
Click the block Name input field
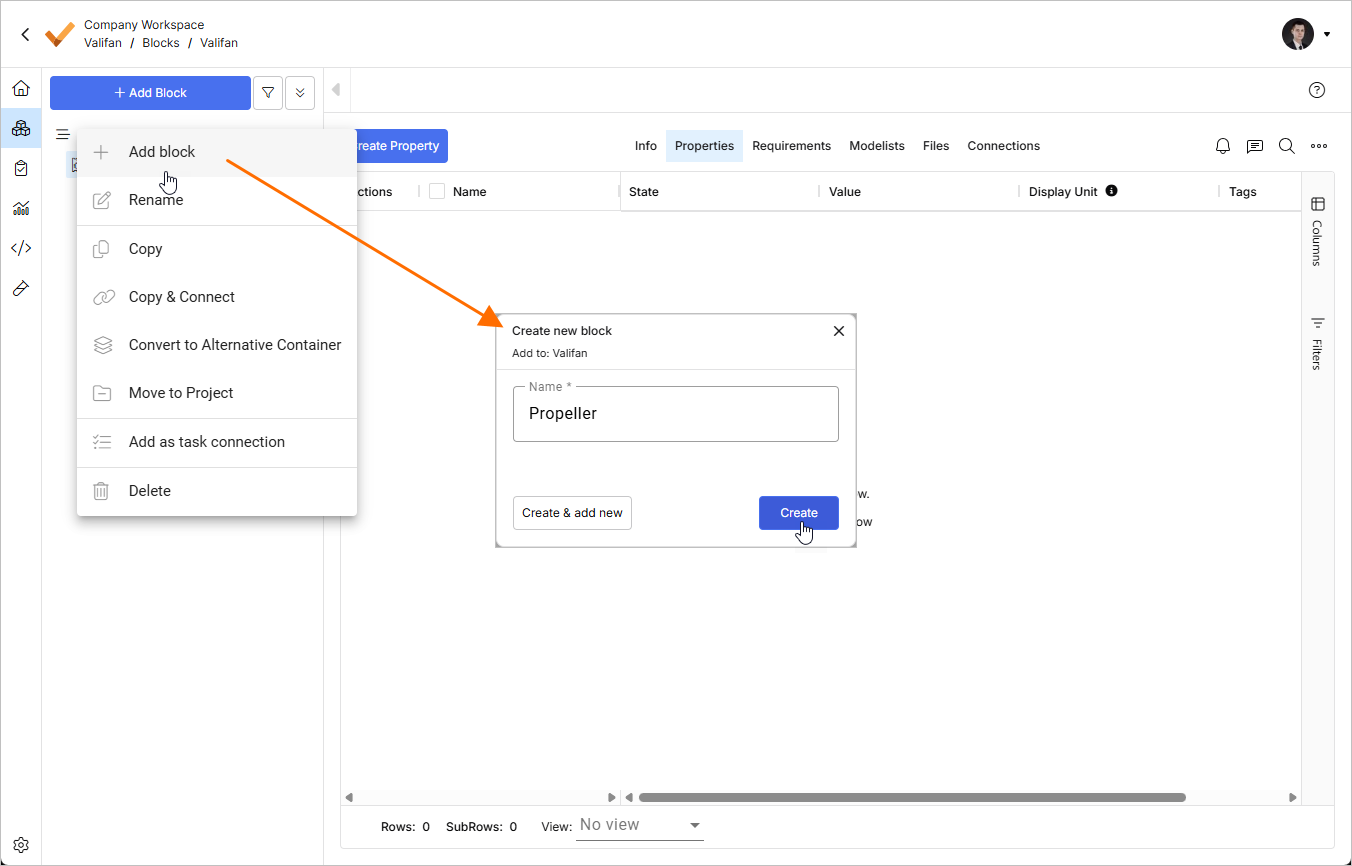pos(675,414)
